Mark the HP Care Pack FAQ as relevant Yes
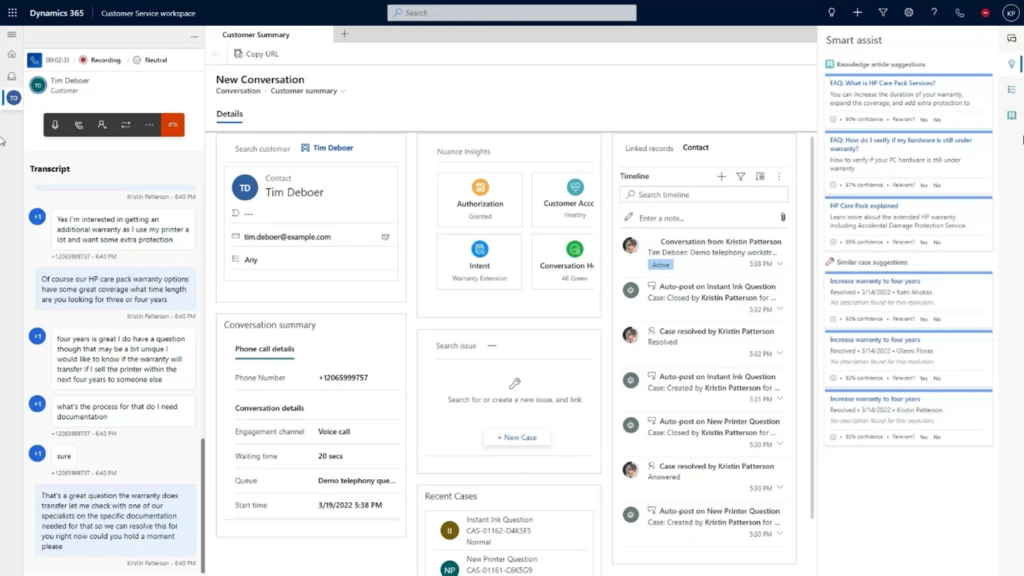 click(x=924, y=242)
